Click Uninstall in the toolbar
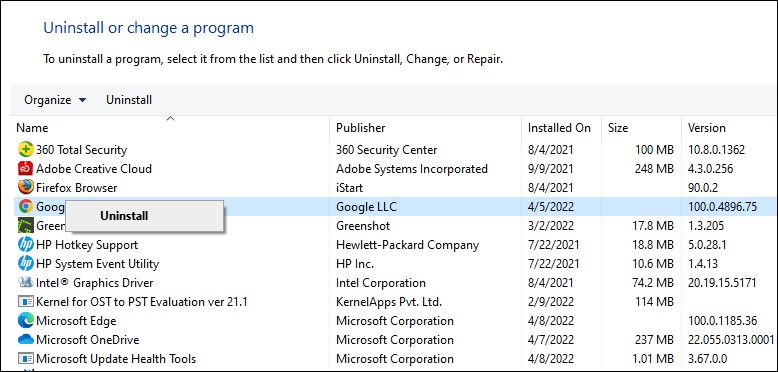This screenshot has height=372, width=778. 129,100
